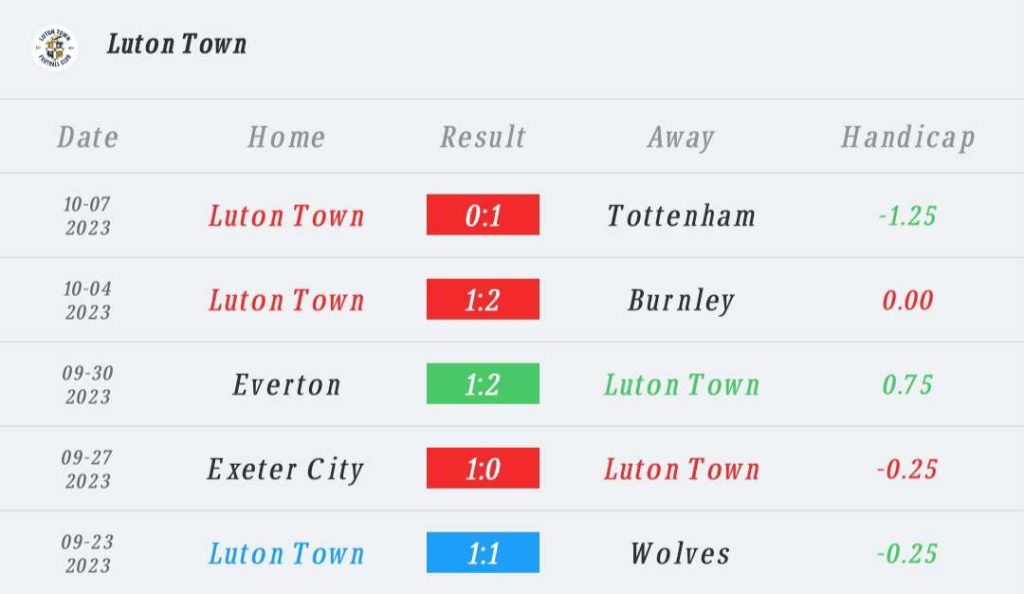Open Everton home team link
Screen dimensions: 1024x594
pyautogui.click(x=287, y=384)
